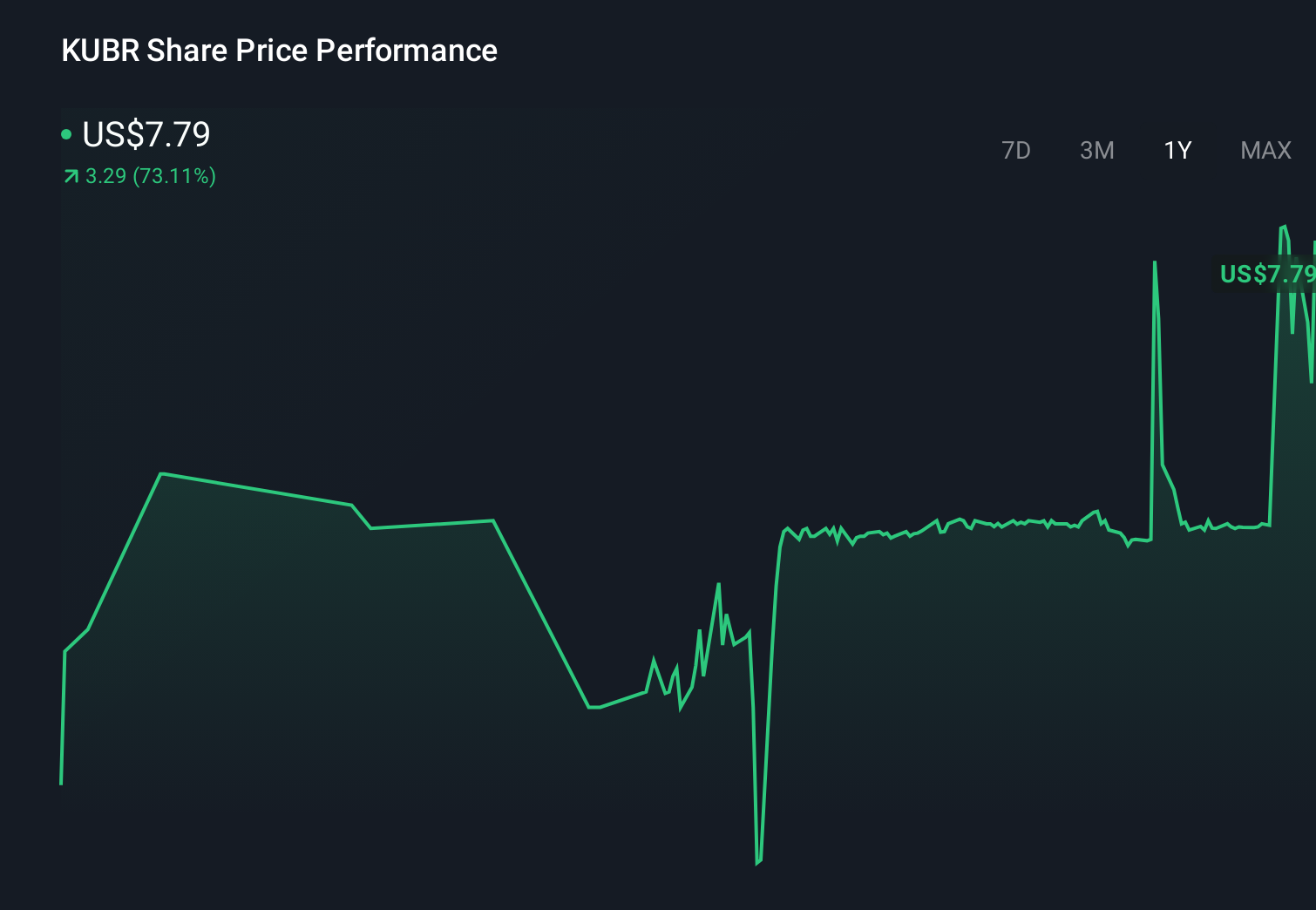Open the MAX historical view
Viewport: 1316px width, 910px height.
pyautogui.click(x=1265, y=150)
